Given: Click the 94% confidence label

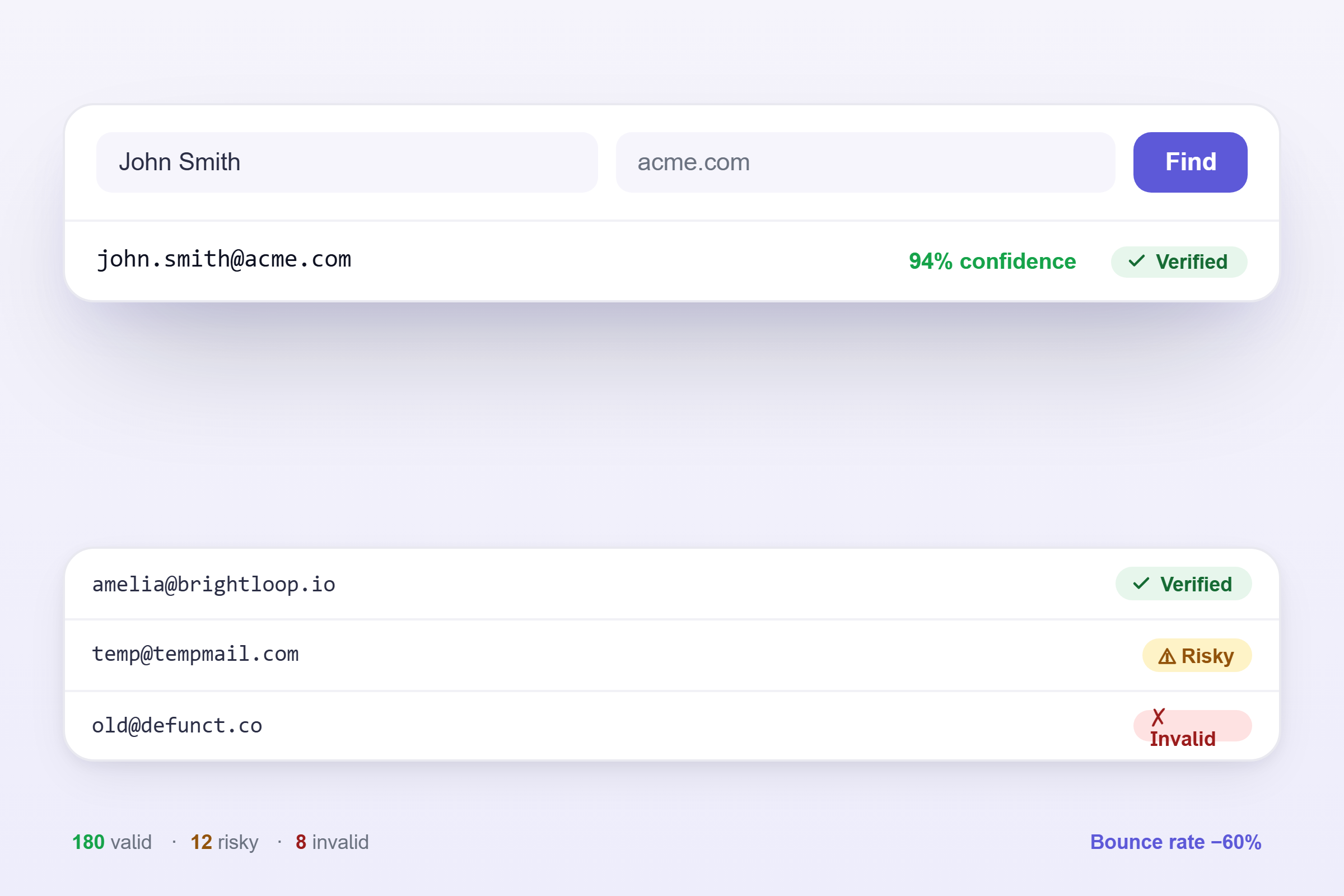Looking at the screenshot, I should pos(992,261).
